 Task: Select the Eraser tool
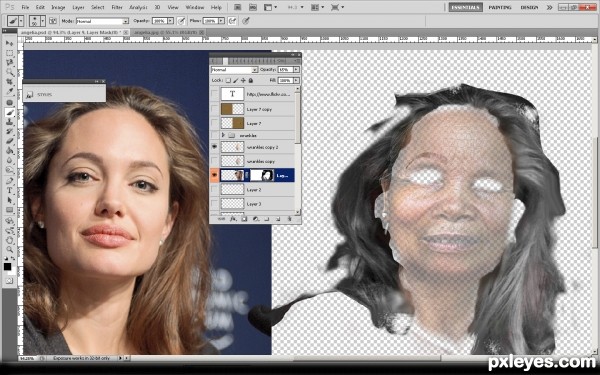[9, 141]
